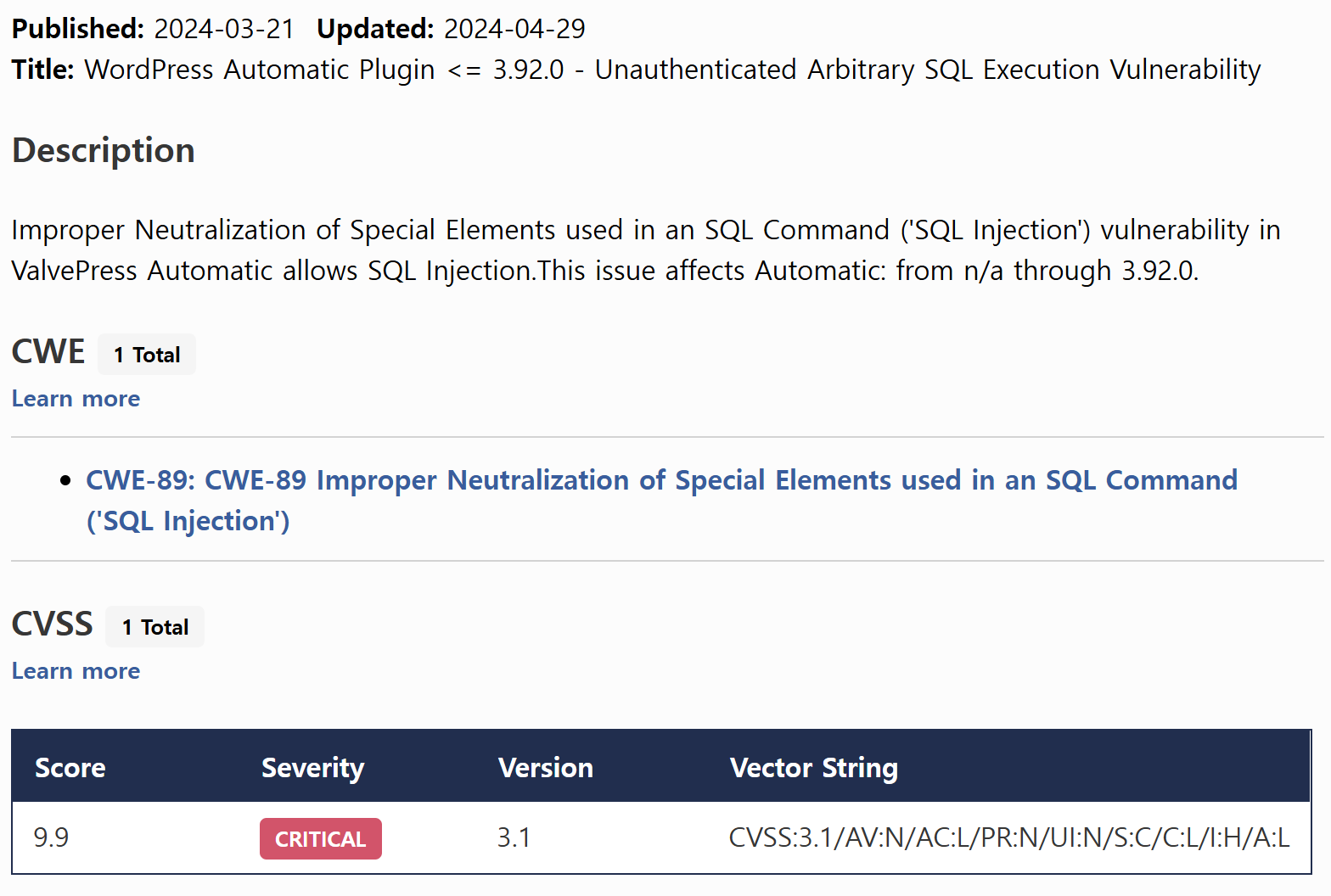Select the Version column header
Screen dimensions: 1331x896
pyautogui.click(x=546, y=768)
